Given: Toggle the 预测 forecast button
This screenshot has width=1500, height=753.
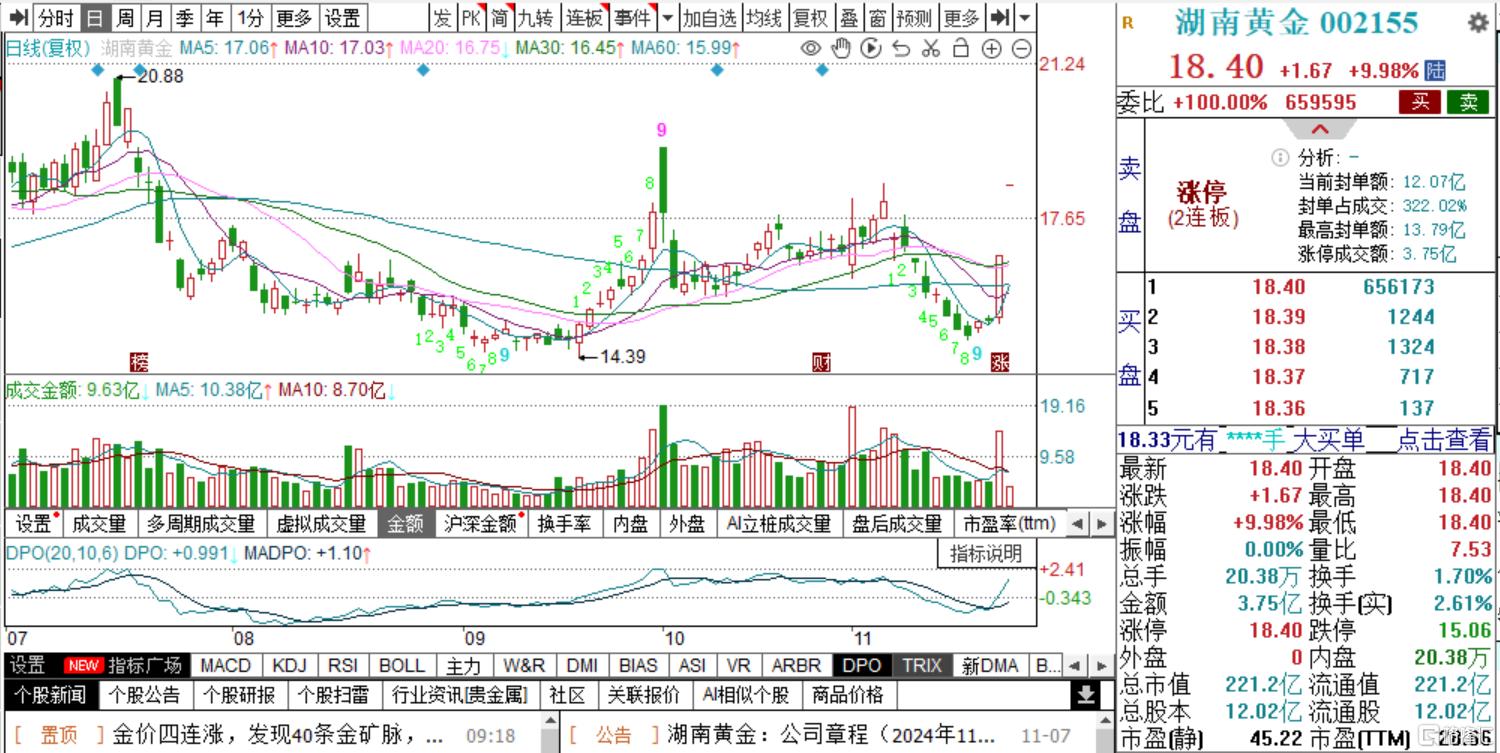Looking at the screenshot, I should tap(914, 17).
